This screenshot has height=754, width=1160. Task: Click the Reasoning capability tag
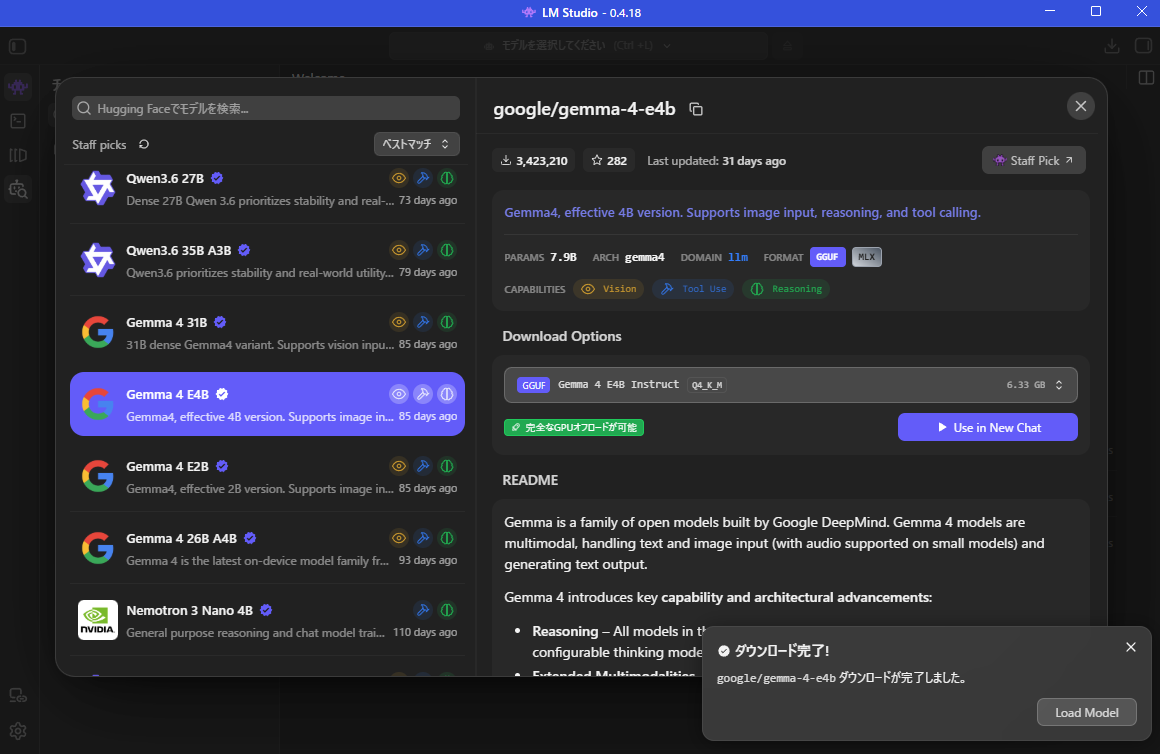pyautogui.click(x=786, y=289)
